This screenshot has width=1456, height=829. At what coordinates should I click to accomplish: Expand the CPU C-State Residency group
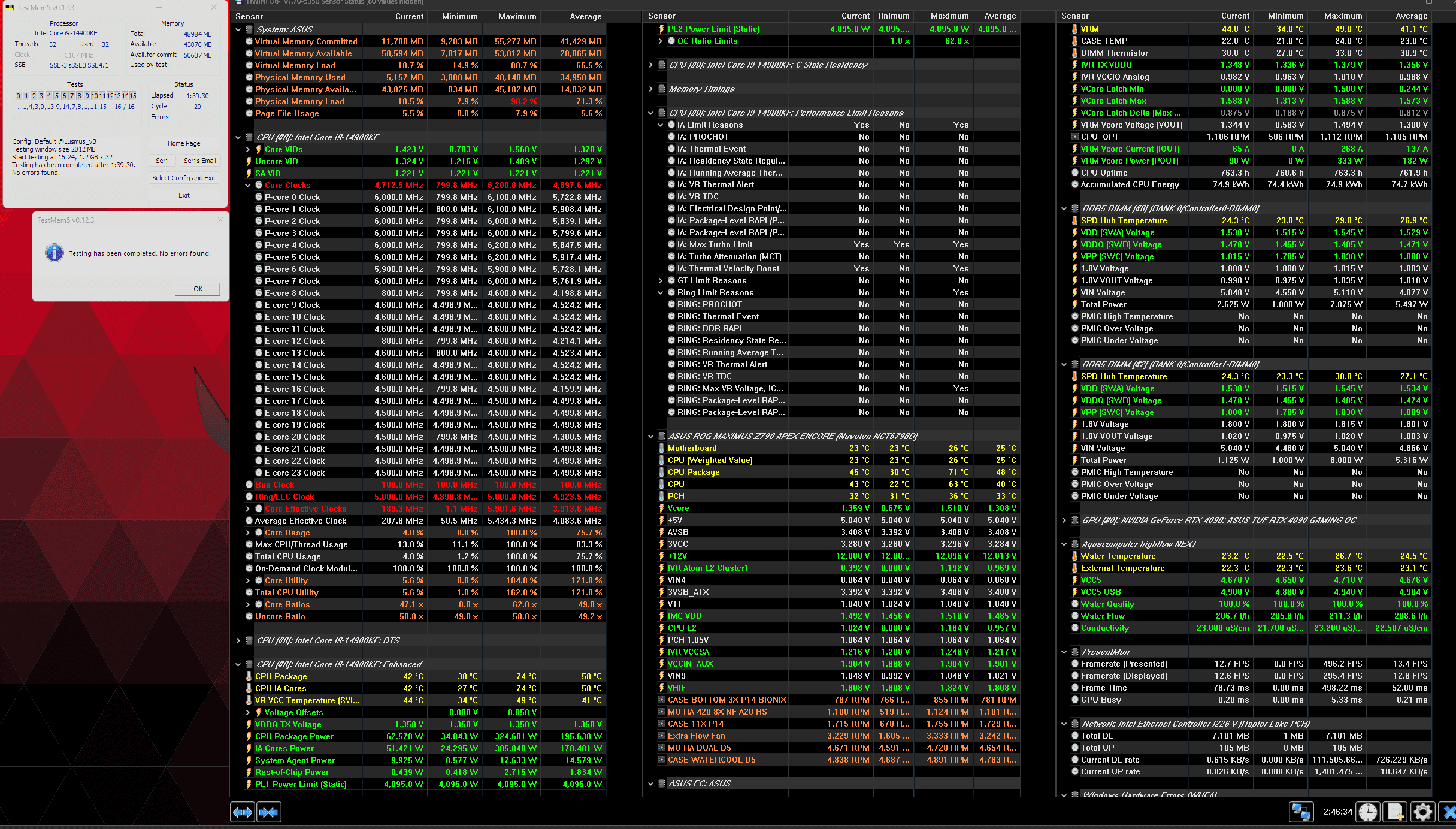(x=651, y=65)
